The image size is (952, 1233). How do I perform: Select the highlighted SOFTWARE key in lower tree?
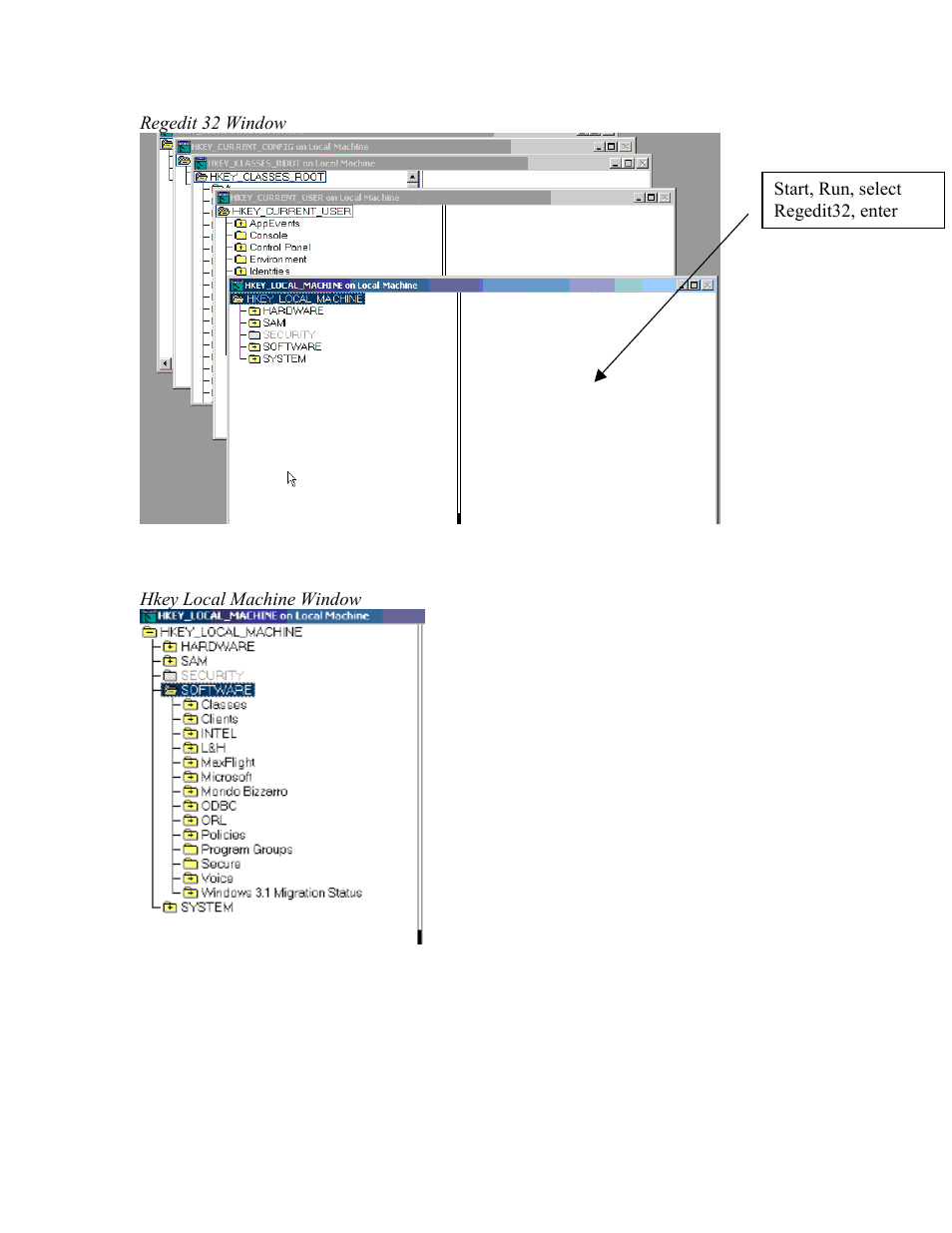pos(217,690)
